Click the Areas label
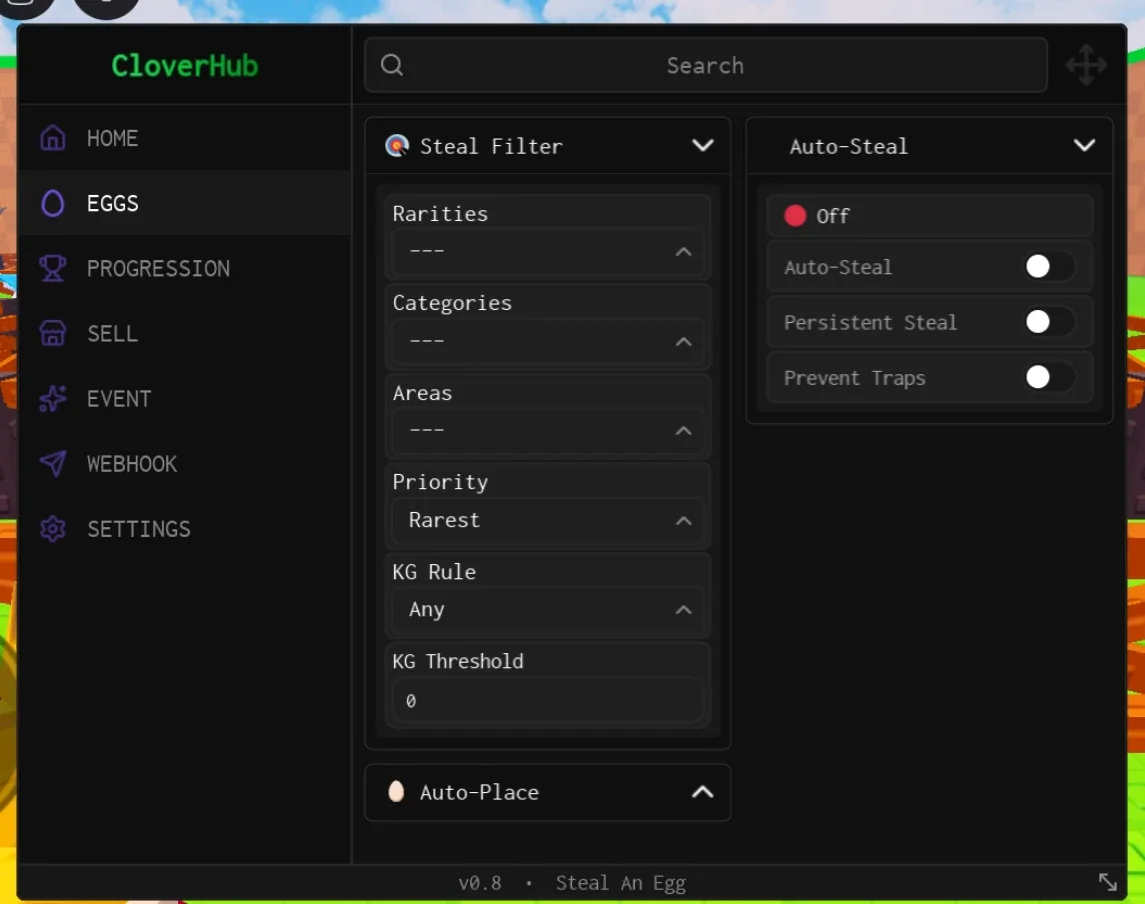The height and width of the screenshot is (904, 1145). (x=422, y=393)
